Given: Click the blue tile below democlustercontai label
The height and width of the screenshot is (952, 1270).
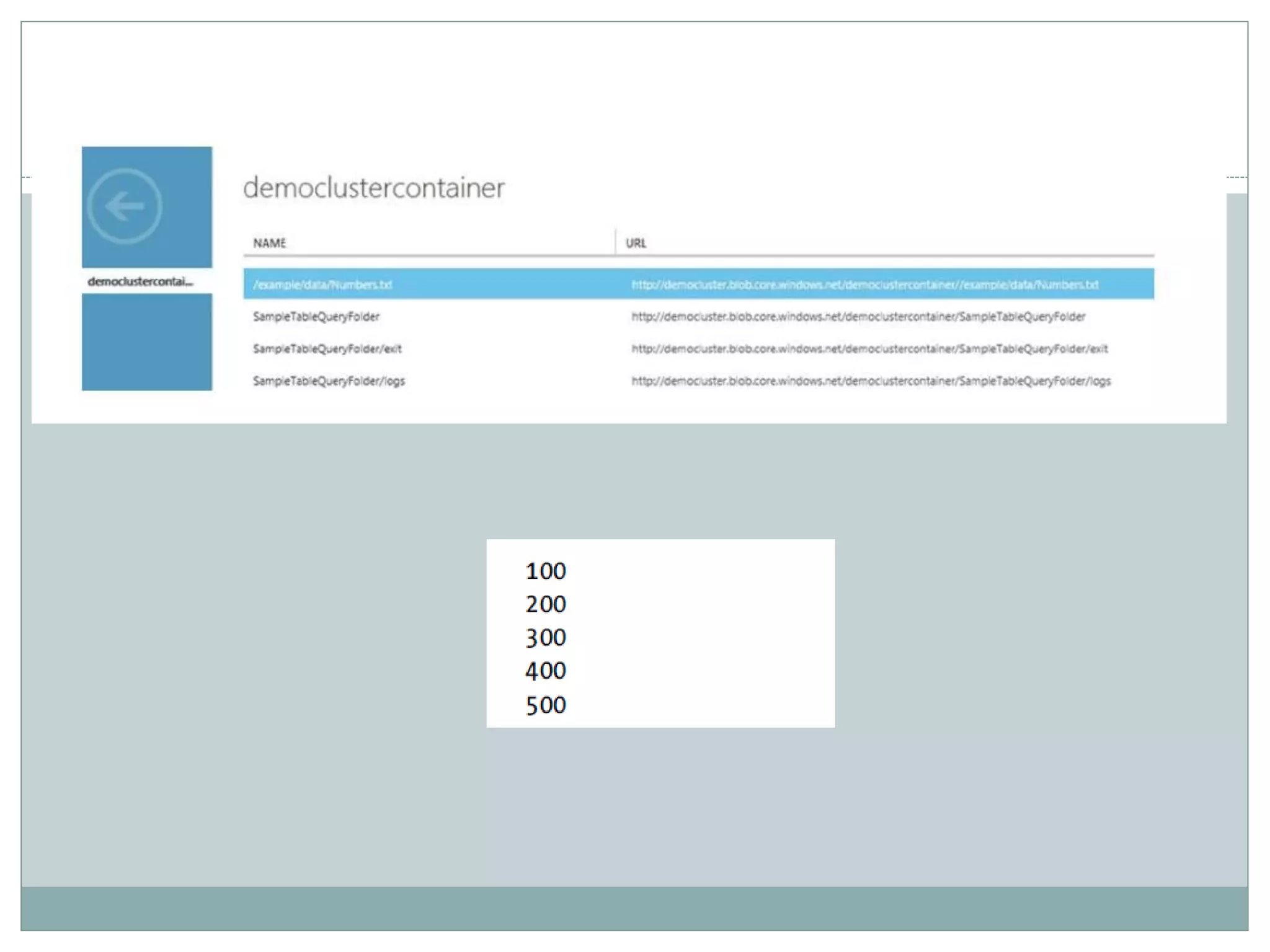Looking at the screenshot, I should click(x=146, y=342).
